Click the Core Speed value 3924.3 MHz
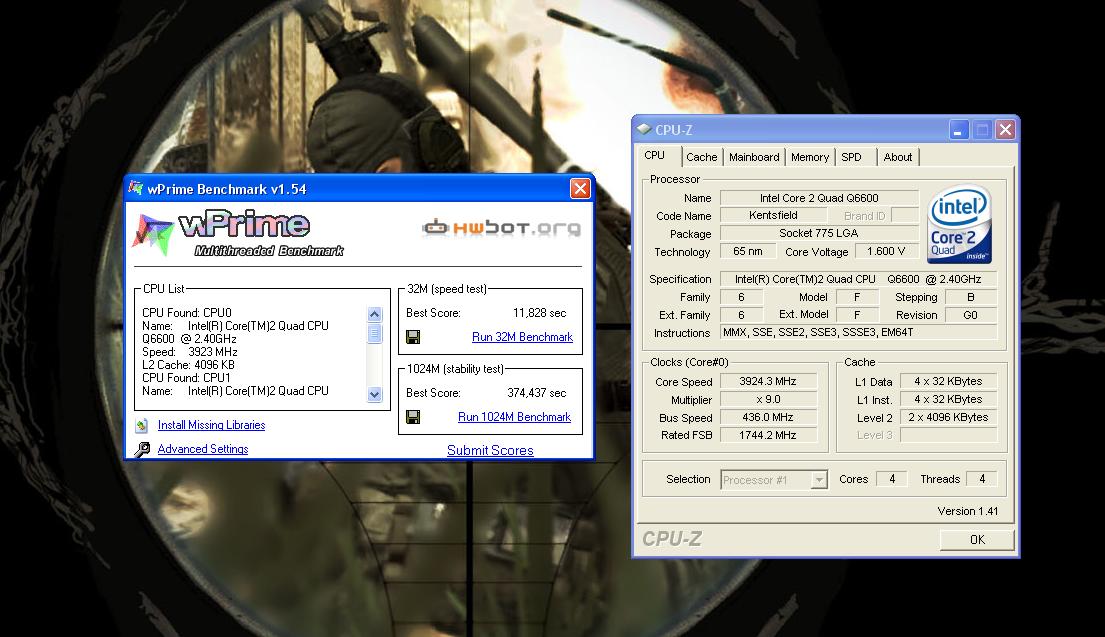 pyautogui.click(x=768, y=381)
